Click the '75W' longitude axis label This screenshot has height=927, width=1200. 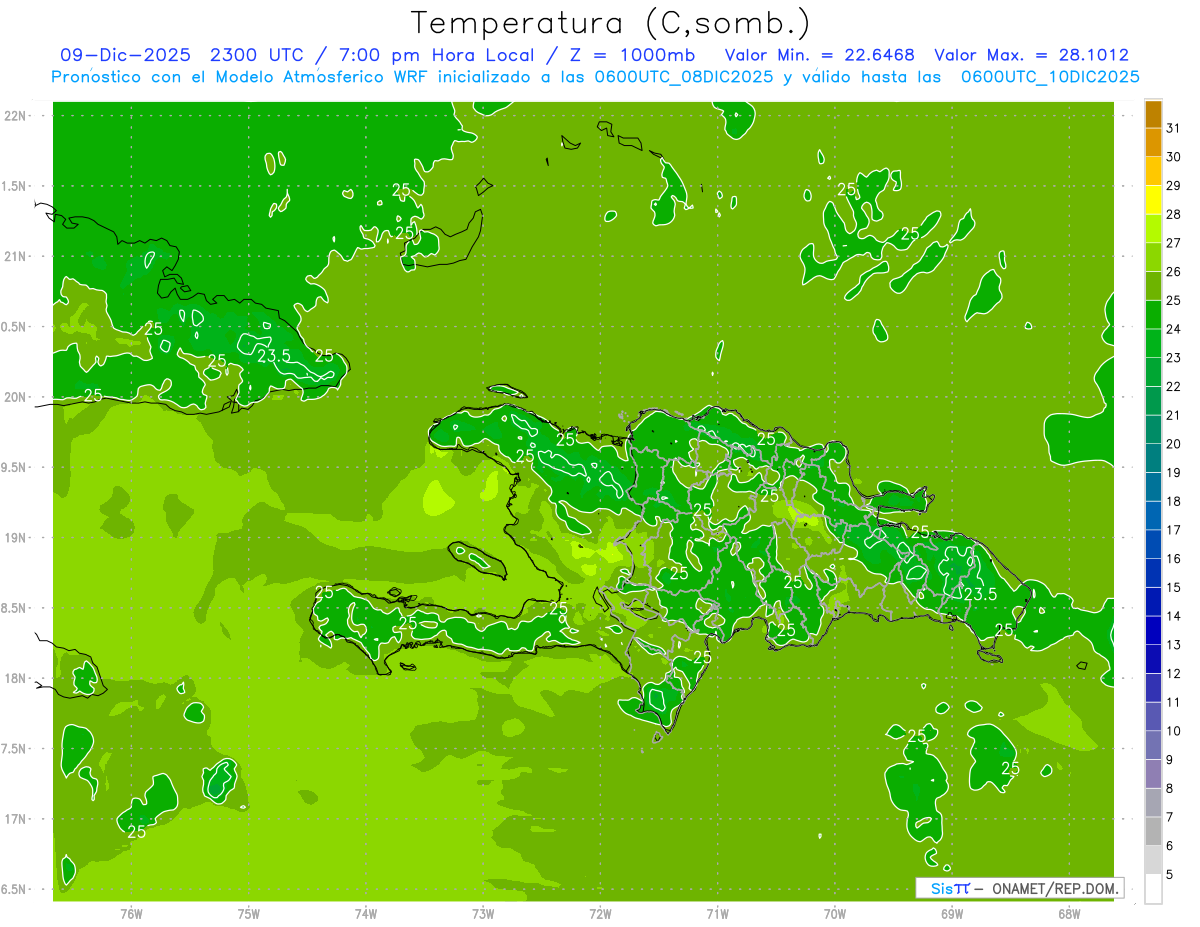tap(248, 914)
